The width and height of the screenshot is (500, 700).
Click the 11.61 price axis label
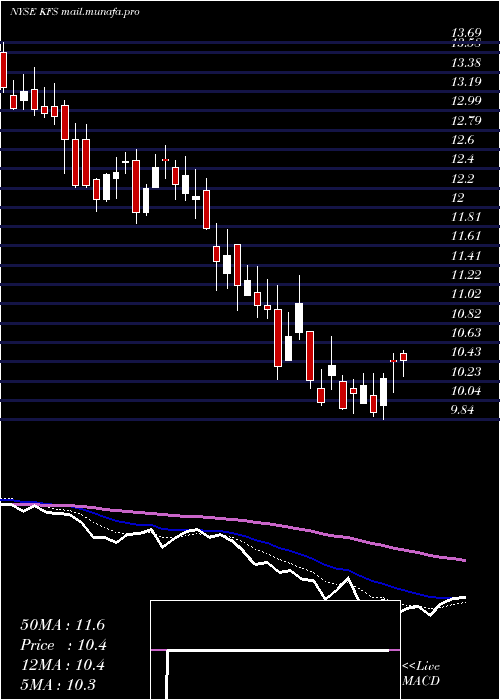click(x=466, y=237)
